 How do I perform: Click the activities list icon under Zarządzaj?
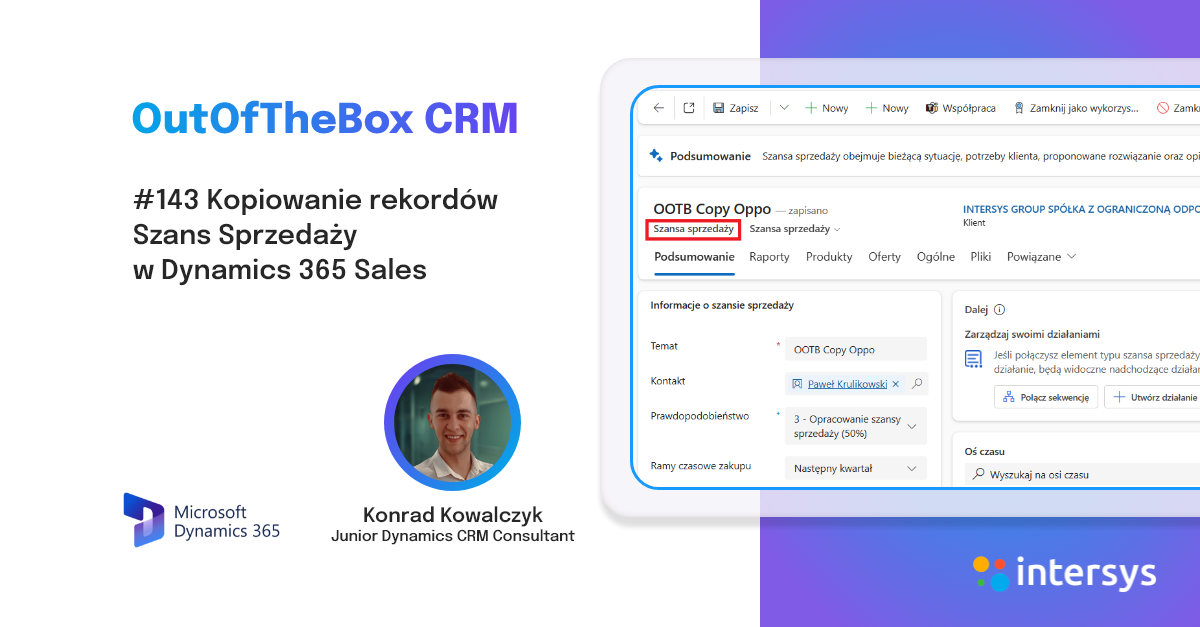973,360
